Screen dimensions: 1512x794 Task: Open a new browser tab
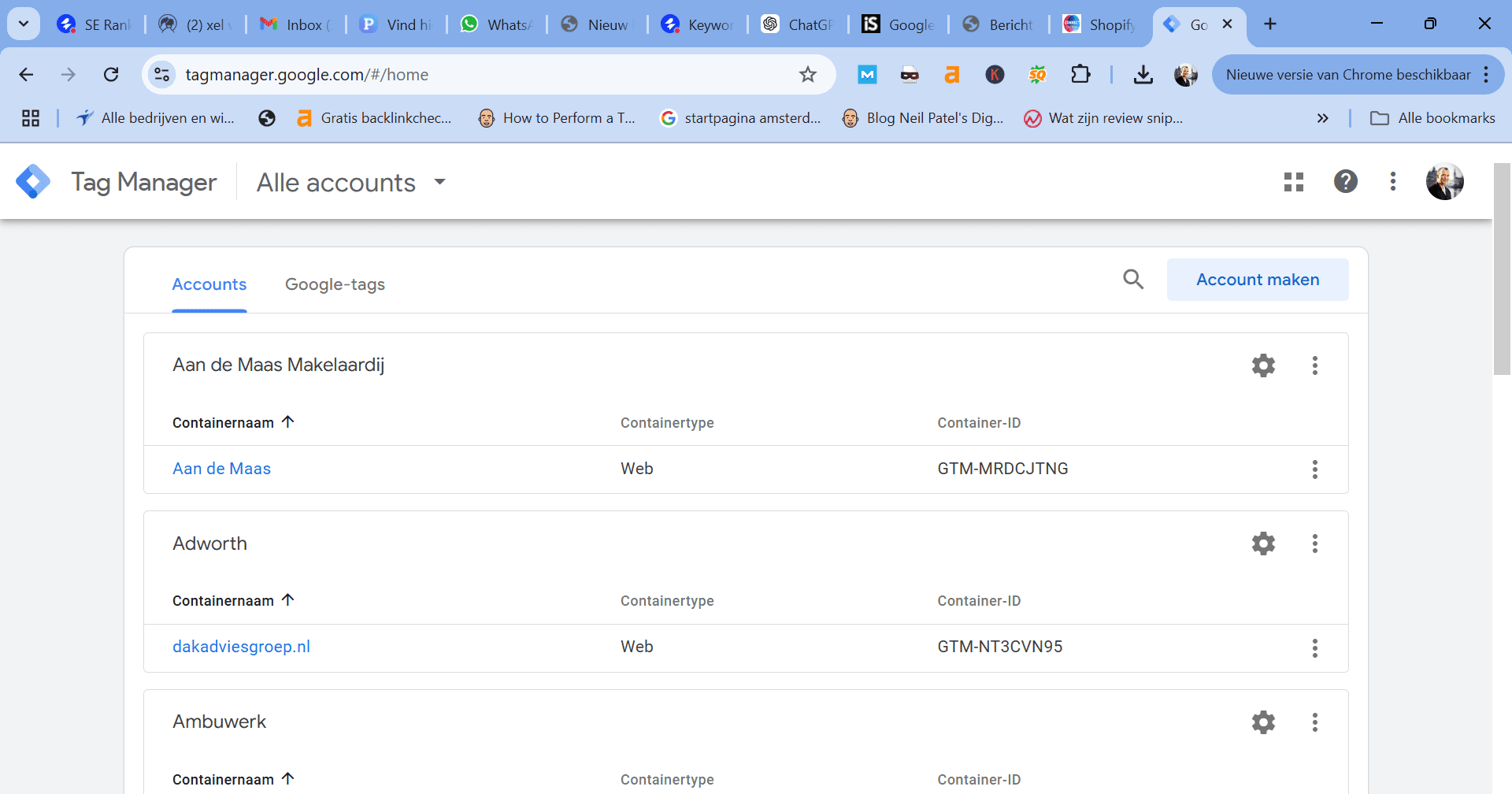[x=1269, y=24]
